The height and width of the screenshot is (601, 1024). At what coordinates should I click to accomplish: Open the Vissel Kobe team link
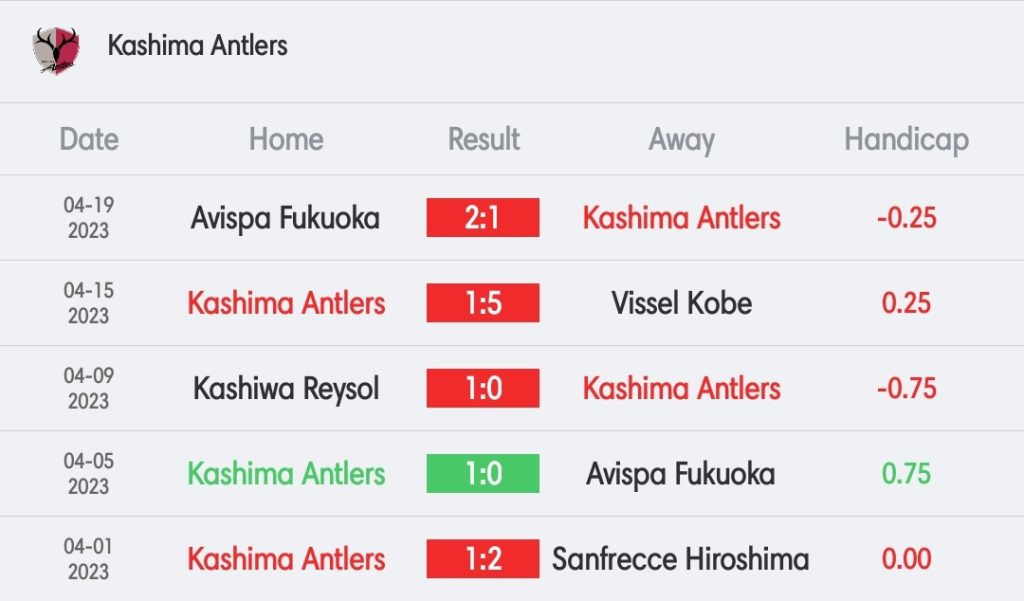pos(681,303)
